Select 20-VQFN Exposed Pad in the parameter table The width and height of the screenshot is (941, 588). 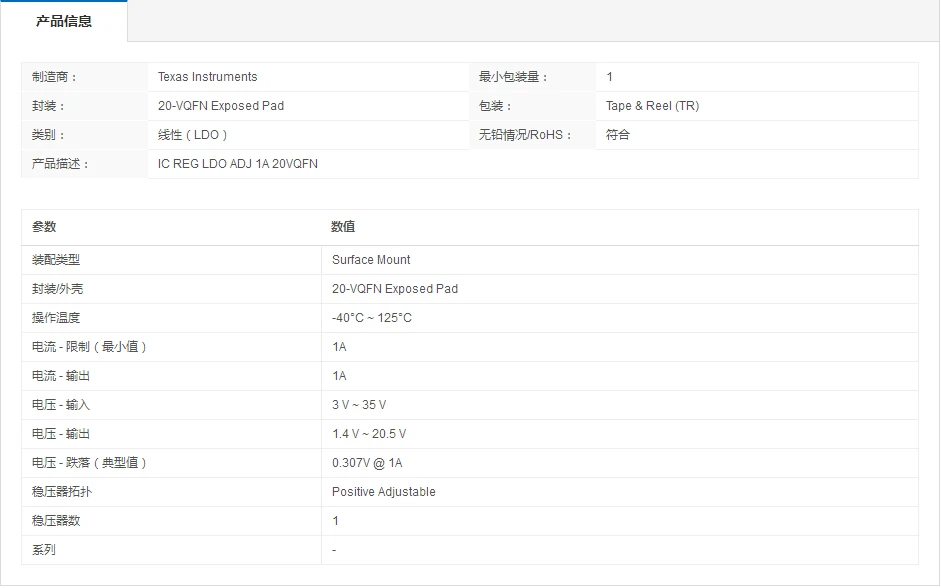pyautogui.click(x=395, y=289)
